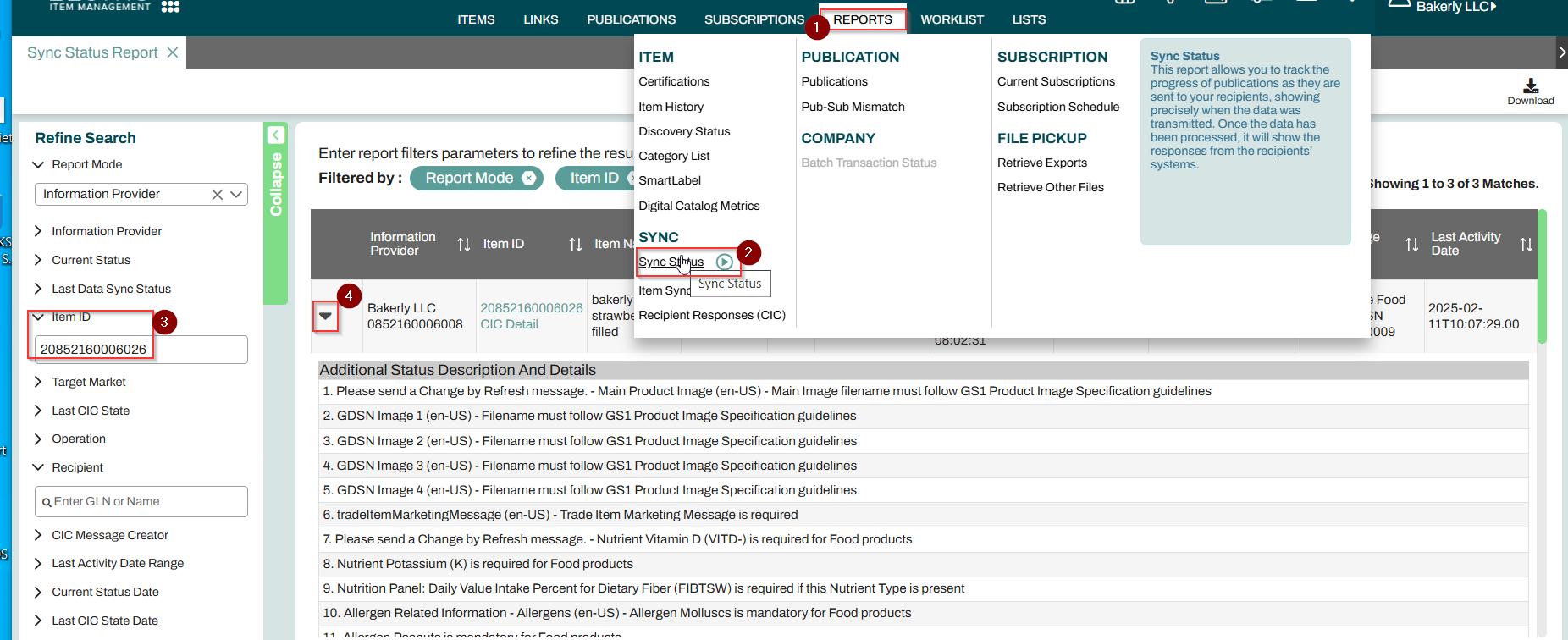Open the REPORTS menu

tap(862, 19)
